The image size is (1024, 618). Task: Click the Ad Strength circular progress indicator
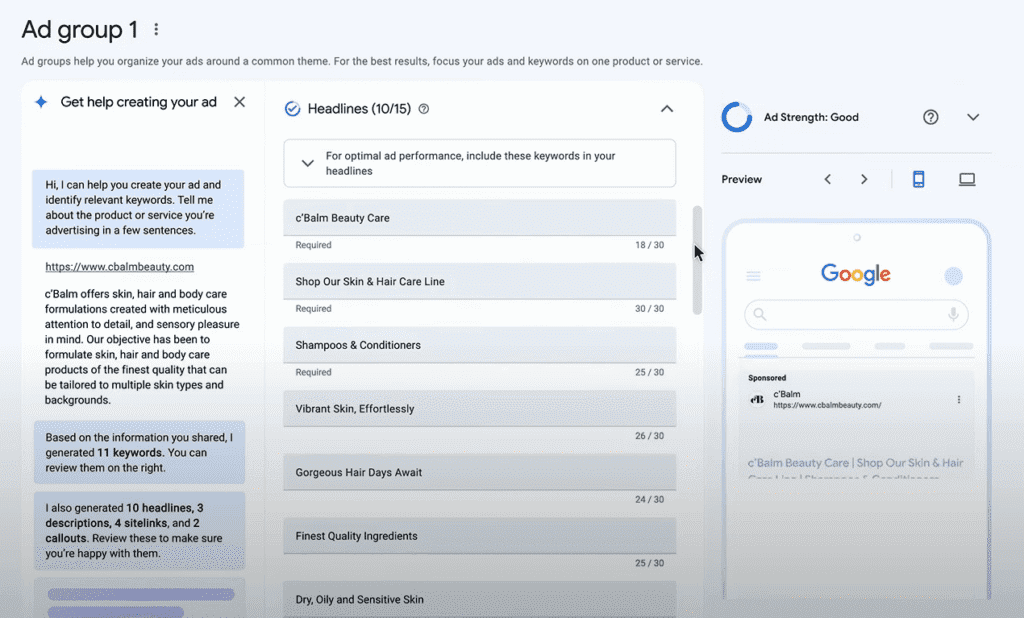737,117
